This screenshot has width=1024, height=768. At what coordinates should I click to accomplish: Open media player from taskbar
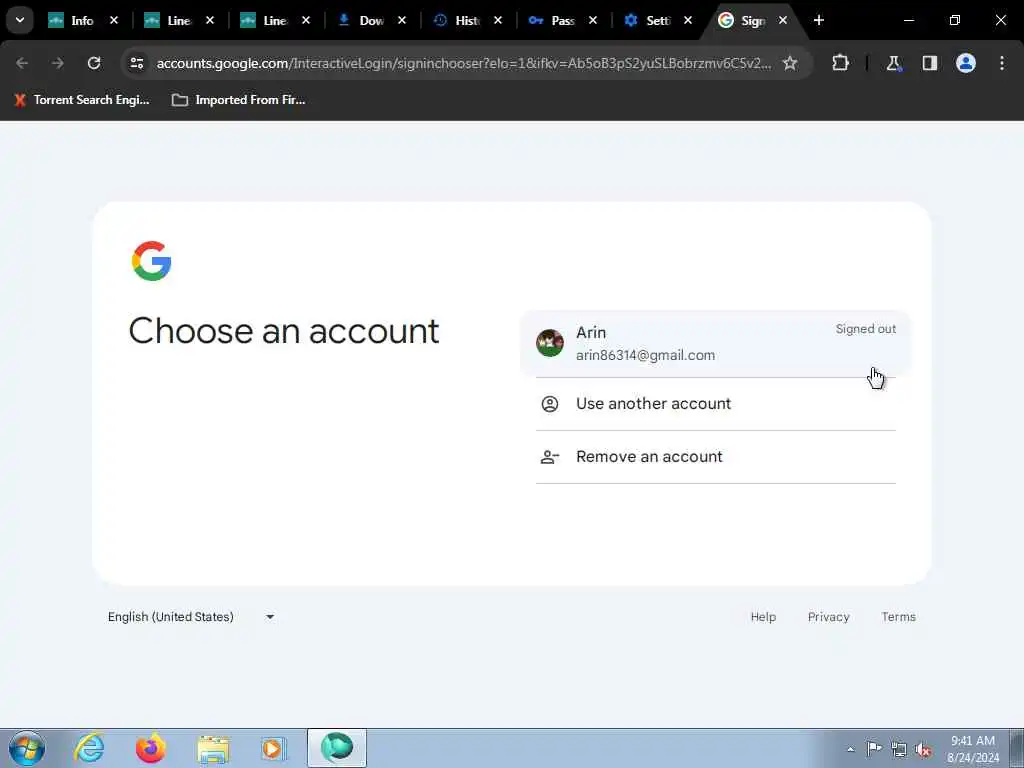tap(274, 748)
